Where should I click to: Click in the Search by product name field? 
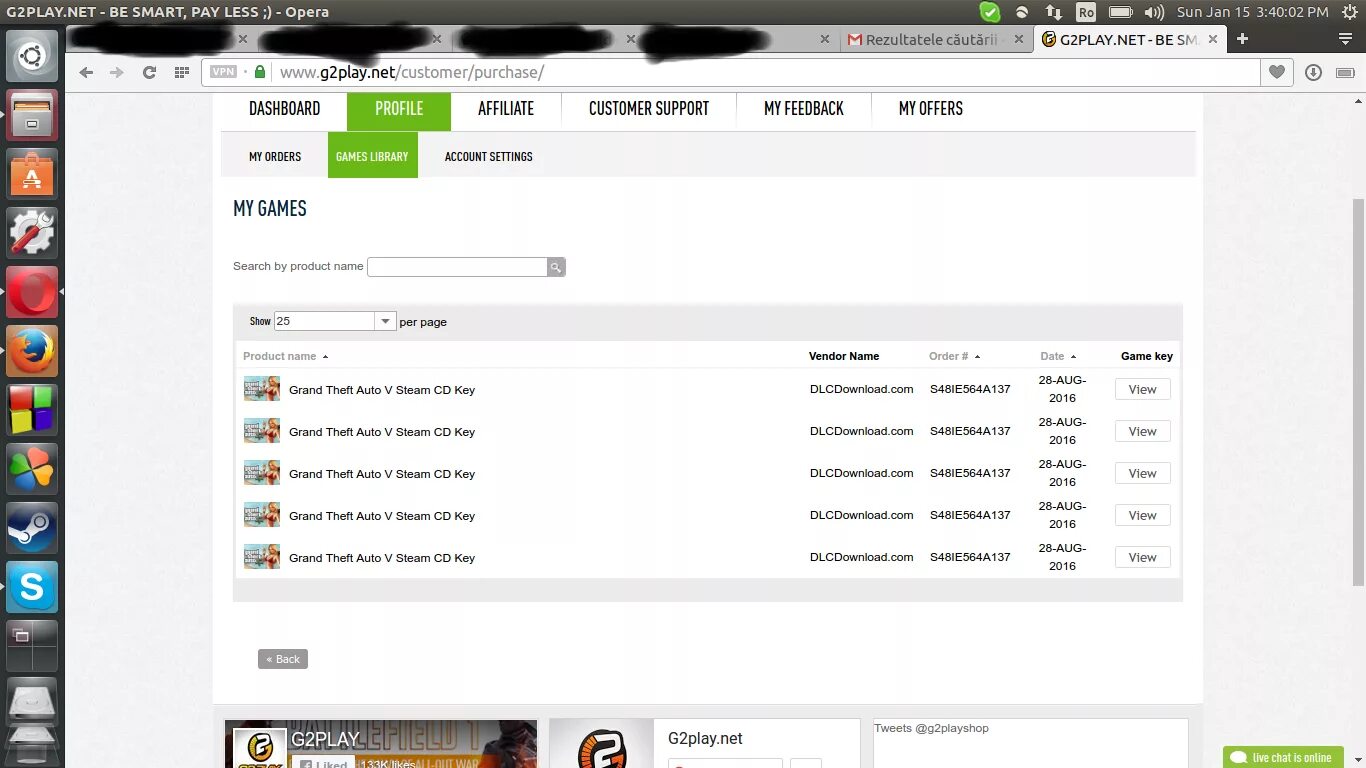coord(457,267)
